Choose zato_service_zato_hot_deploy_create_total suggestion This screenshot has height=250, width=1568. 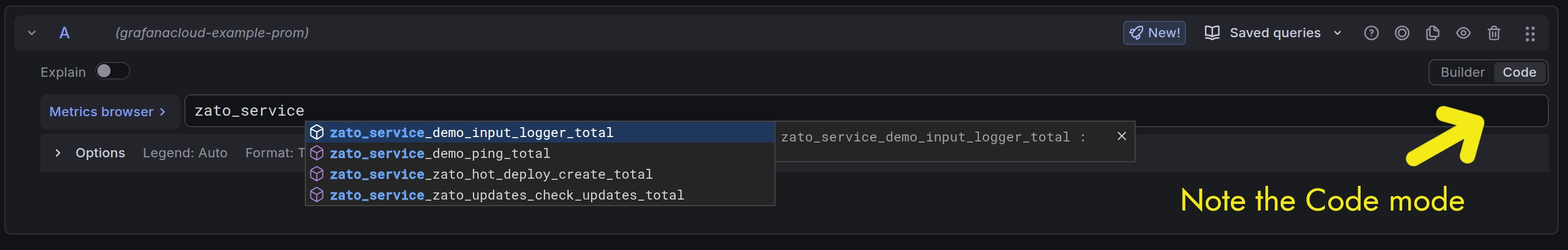click(490, 174)
